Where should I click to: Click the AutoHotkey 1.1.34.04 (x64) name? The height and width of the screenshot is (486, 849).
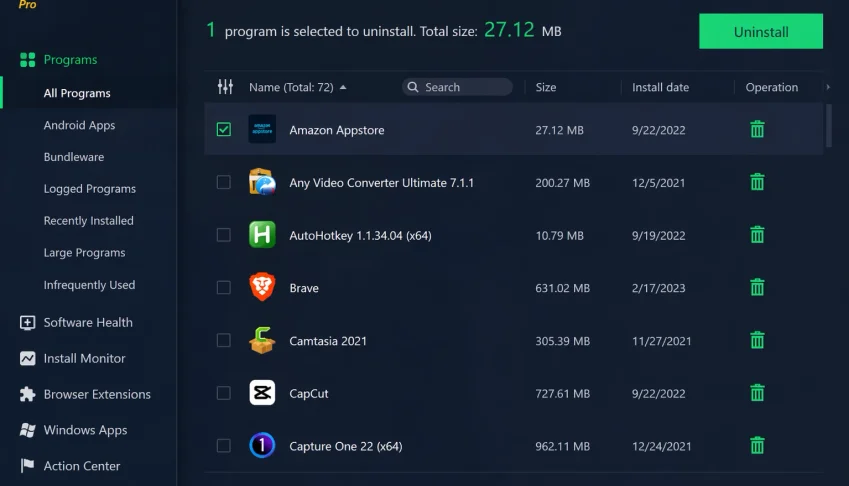pos(360,235)
